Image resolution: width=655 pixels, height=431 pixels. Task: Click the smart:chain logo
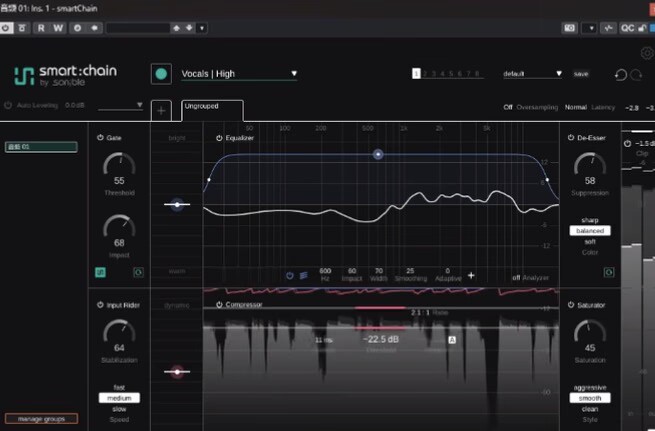click(x=66, y=76)
